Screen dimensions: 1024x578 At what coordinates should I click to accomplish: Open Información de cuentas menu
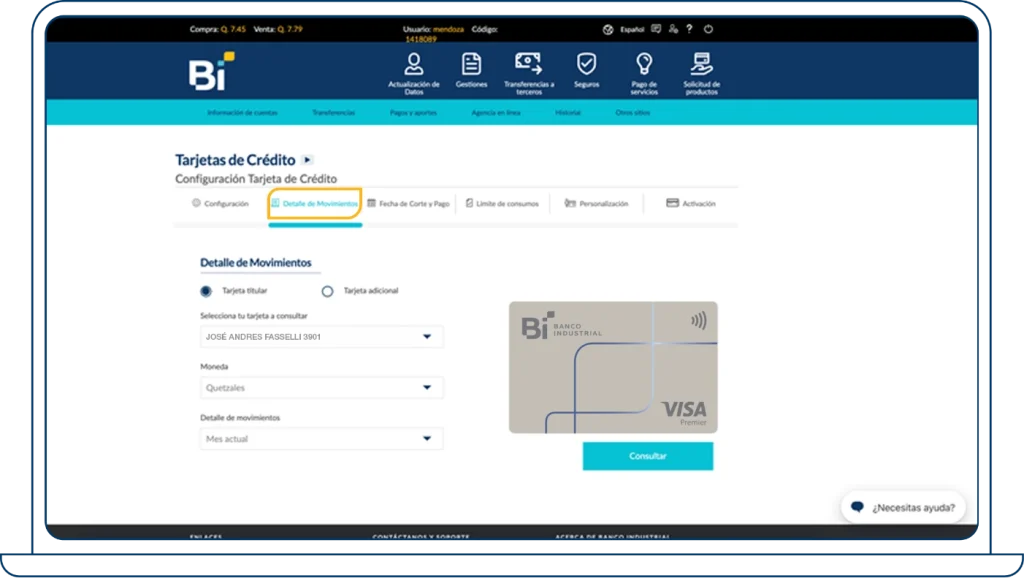[x=242, y=113]
